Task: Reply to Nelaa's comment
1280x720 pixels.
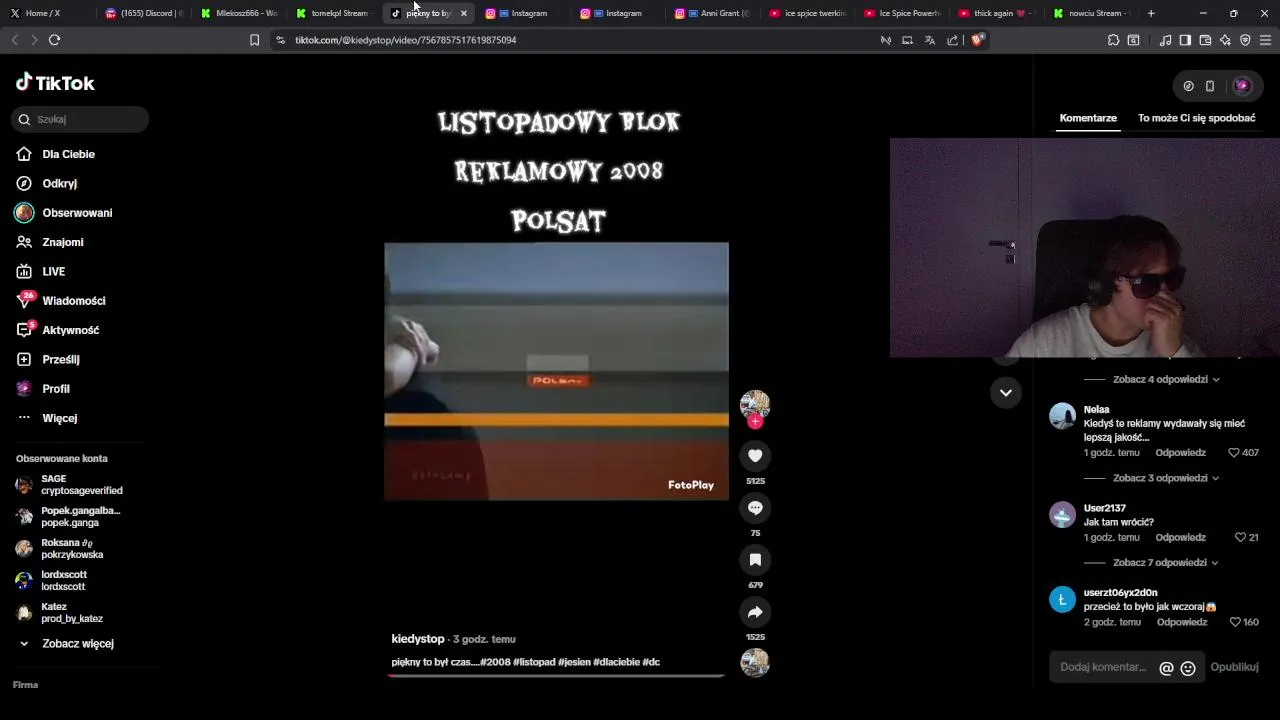Action: (x=1181, y=453)
